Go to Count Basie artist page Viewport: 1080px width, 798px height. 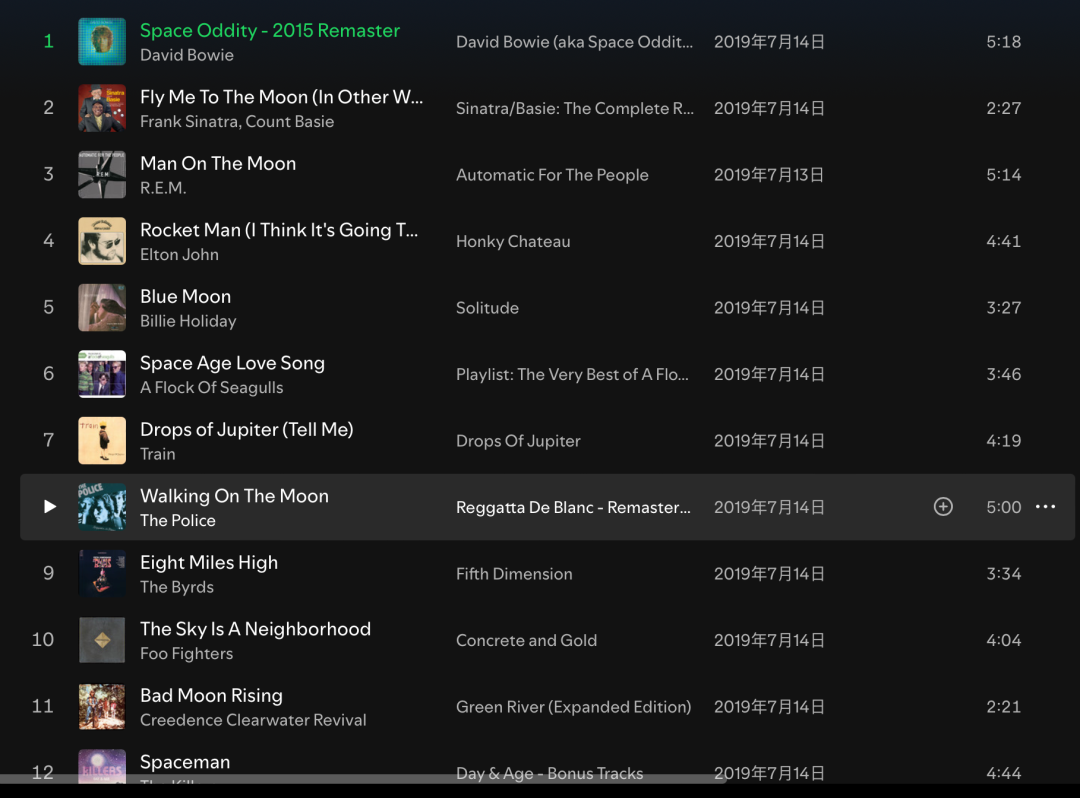tap(290, 122)
